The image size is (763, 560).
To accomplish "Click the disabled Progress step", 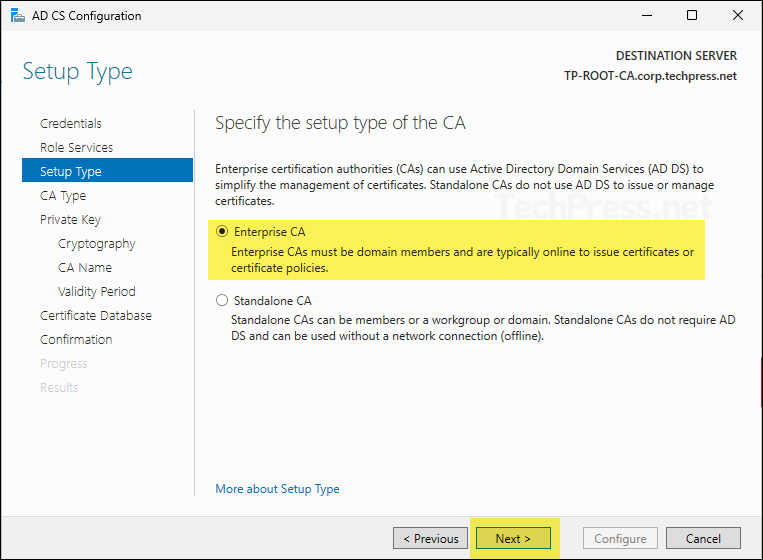I will pos(64,363).
